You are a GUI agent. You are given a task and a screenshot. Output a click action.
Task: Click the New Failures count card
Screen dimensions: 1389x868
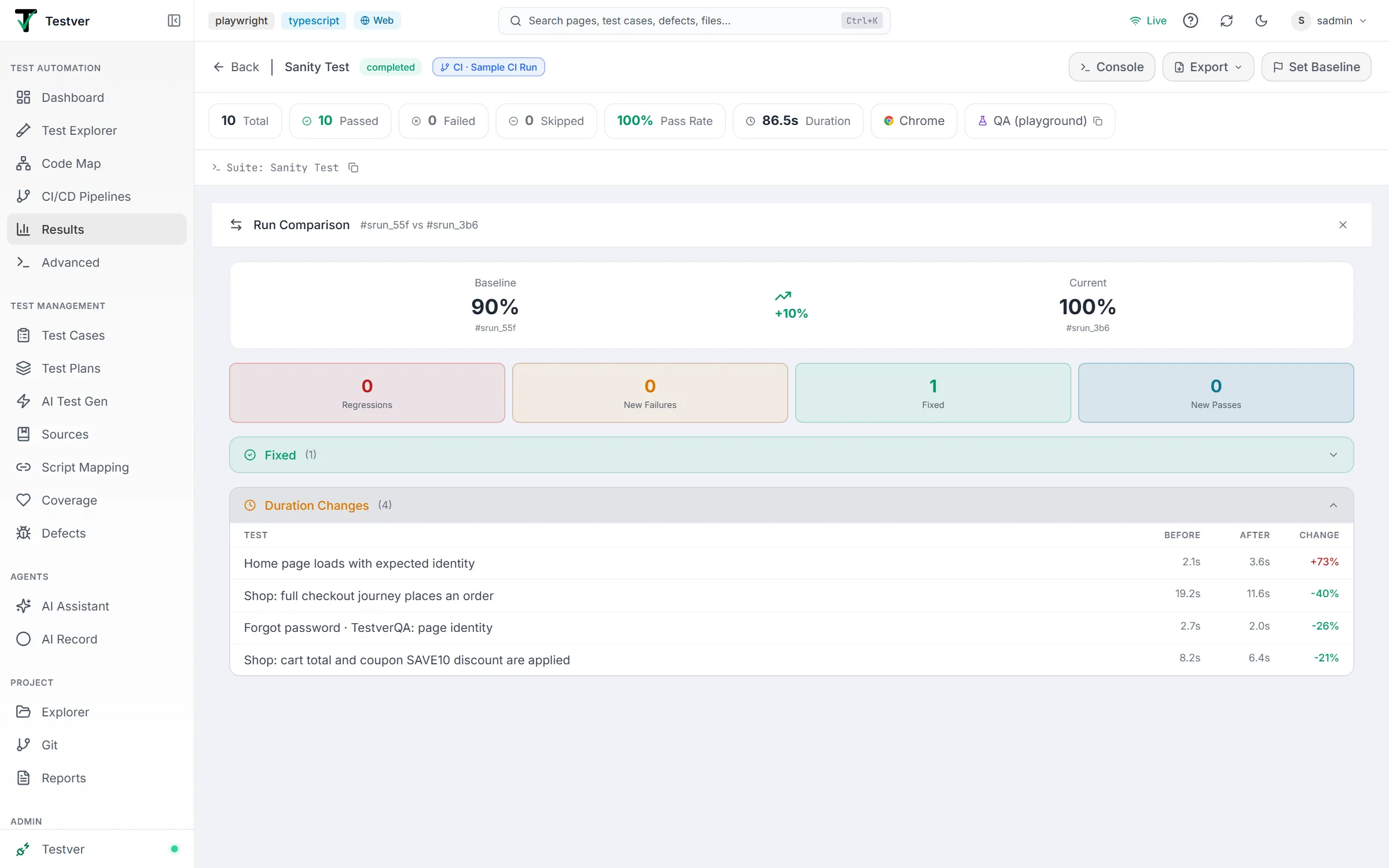(650, 393)
